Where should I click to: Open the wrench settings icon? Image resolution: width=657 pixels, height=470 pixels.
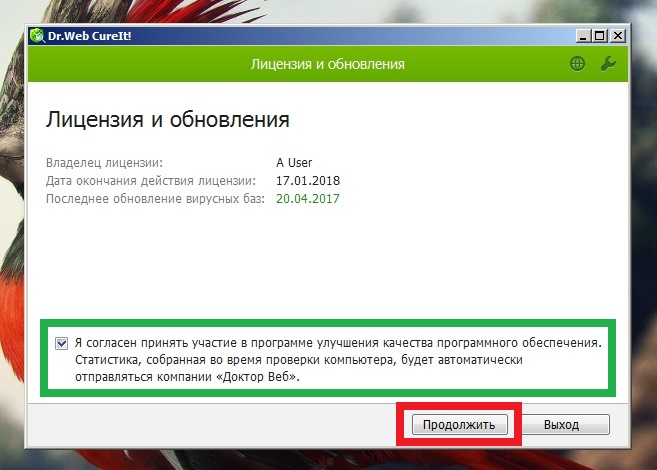pos(608,64)
